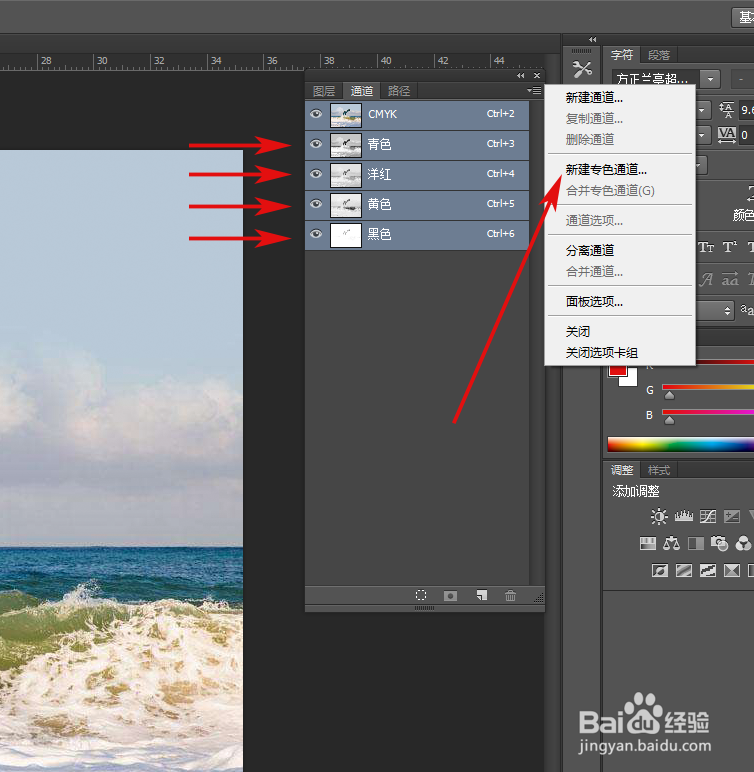Click save selection as channel icon
Image resolution: width=754 pixels, height=772 pixels.
[450, 596]
